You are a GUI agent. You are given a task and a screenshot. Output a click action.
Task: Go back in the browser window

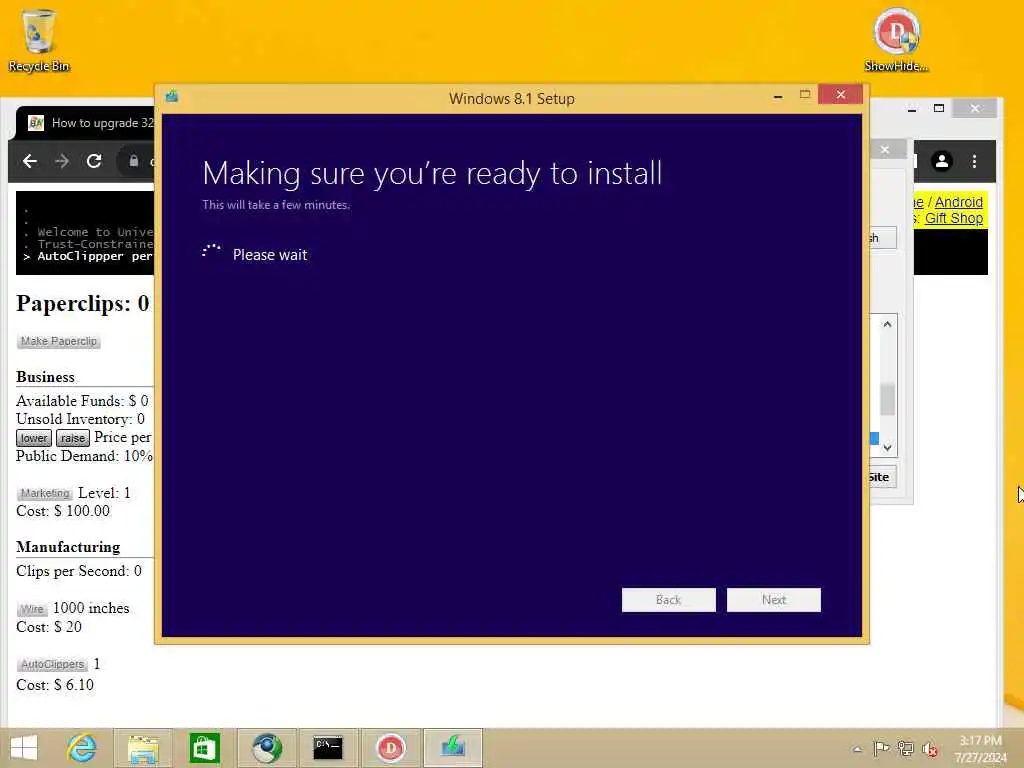30,161
